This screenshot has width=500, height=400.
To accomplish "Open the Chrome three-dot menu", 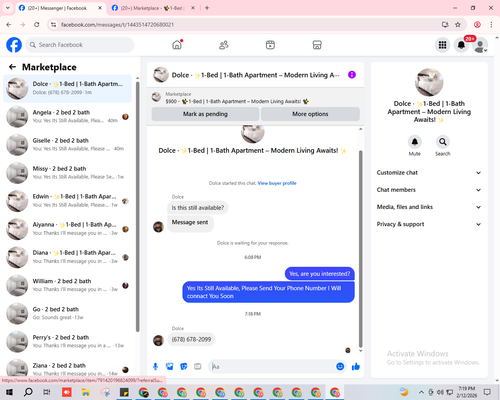I will (x=491, y=24).
